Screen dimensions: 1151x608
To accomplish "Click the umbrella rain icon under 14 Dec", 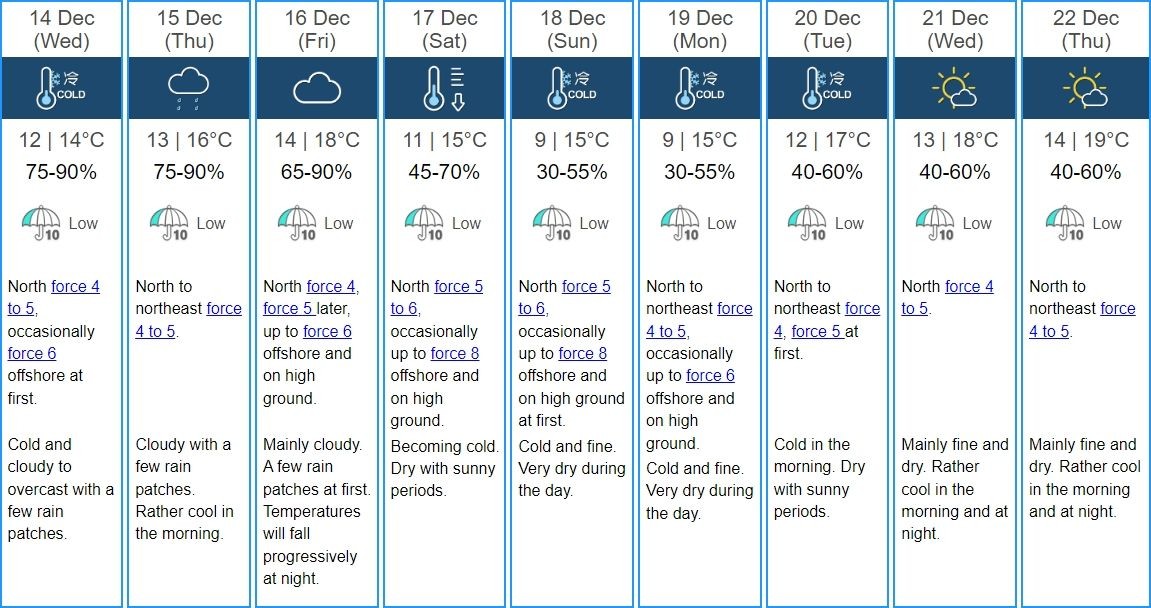I will click(39, 224).
